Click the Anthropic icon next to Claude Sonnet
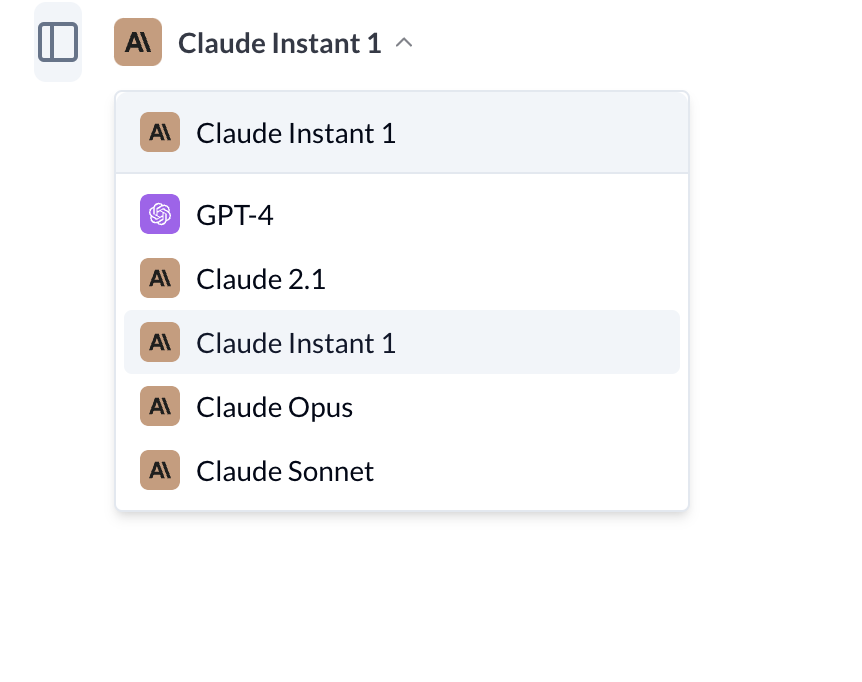The height and width of the screenshot is (682, 862). coord(160,470)
